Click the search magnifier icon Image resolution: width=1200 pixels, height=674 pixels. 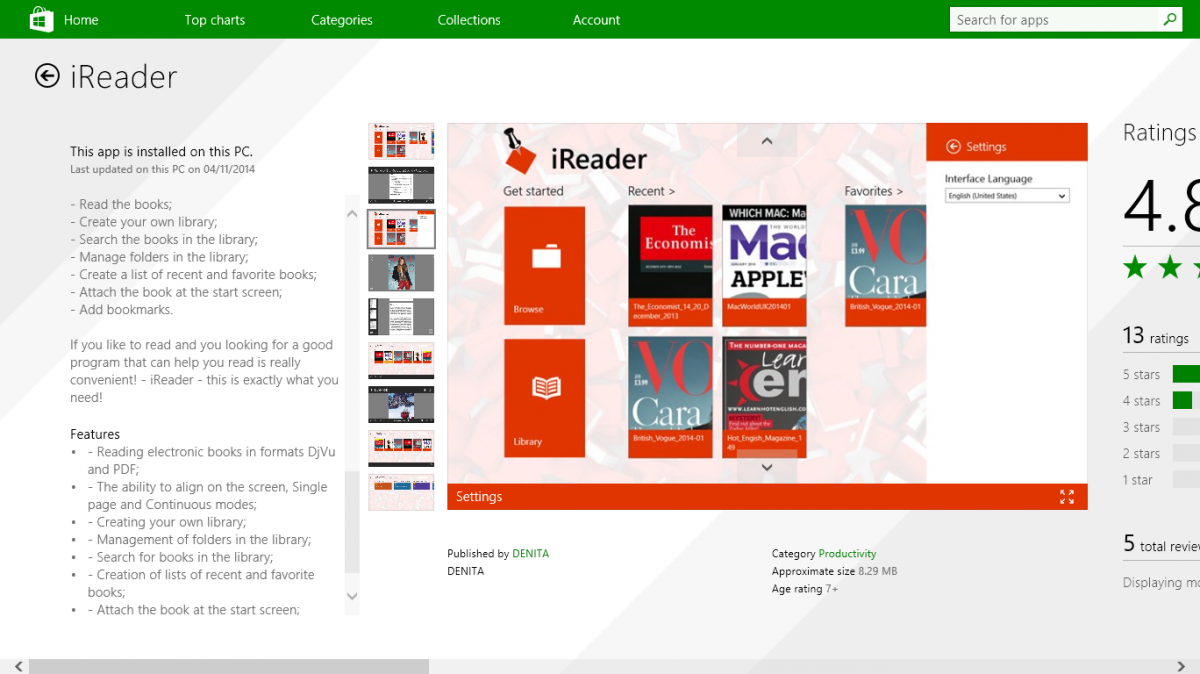(x=1170, y=19)
